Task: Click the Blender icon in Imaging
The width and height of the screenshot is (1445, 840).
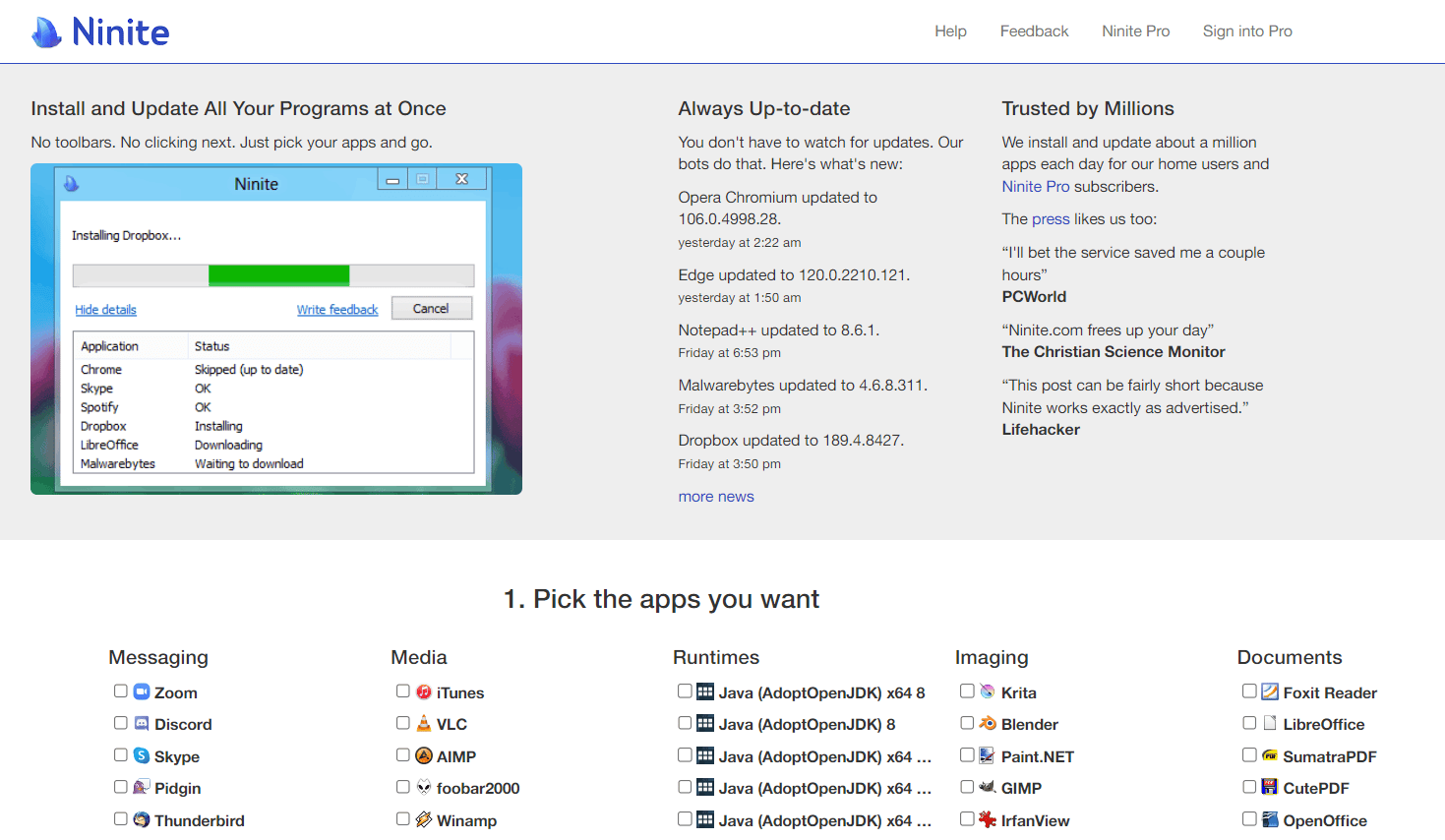Action: (988, 723)
